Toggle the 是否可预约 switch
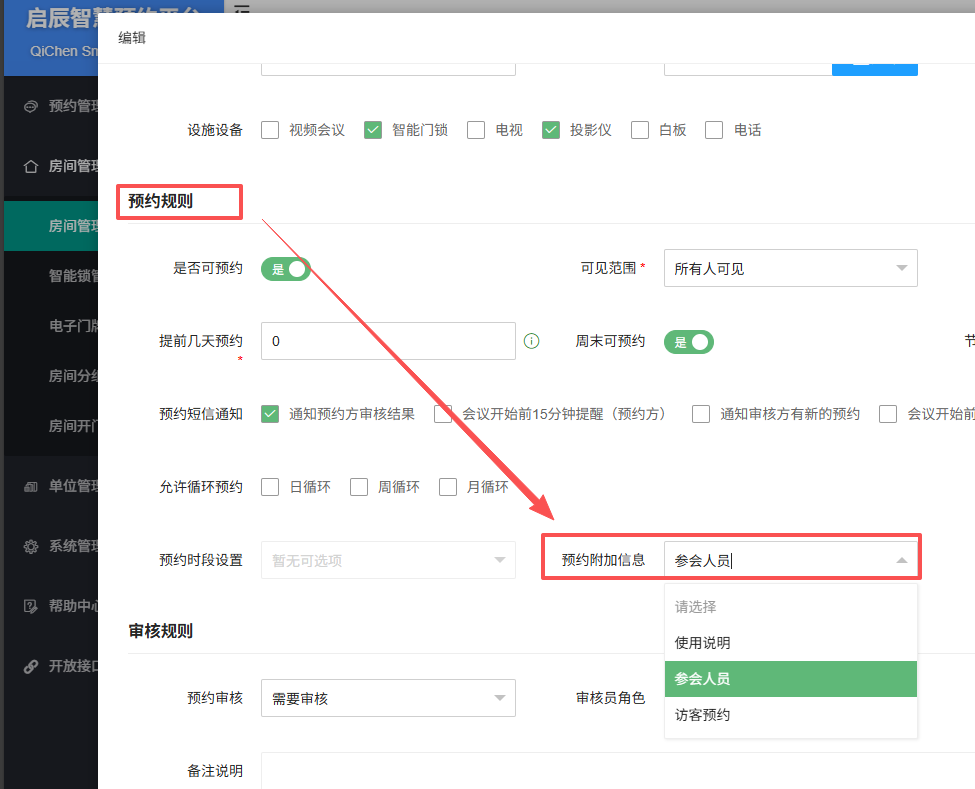Image resolution: width=975 pixels, height=789 pixels. point(286,269)
